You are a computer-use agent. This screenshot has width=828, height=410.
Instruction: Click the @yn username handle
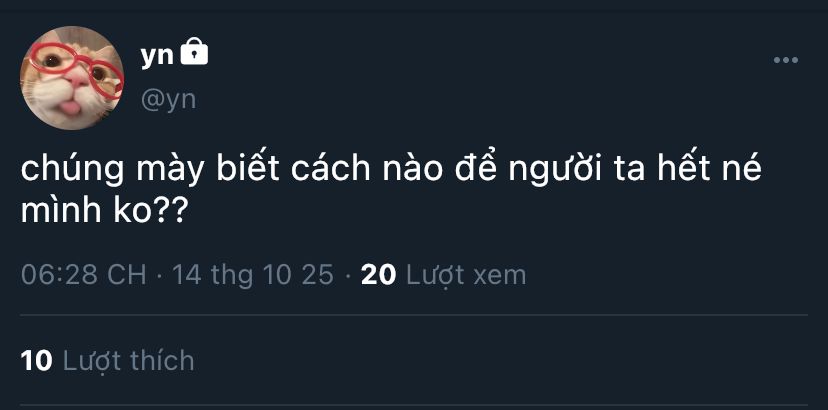click(x=168, y=98)
